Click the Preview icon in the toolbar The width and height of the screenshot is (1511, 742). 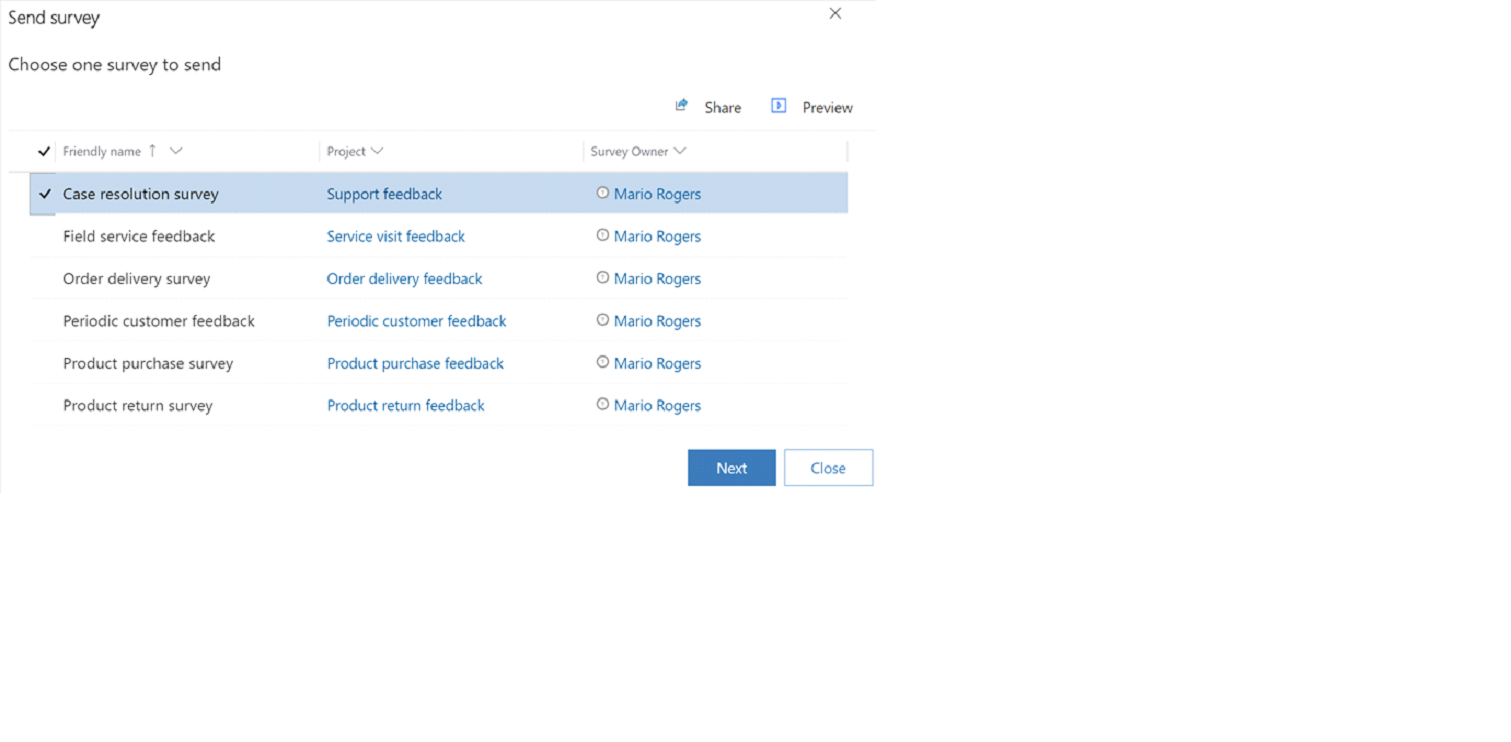pyautogui.click(x=778, y=106)
